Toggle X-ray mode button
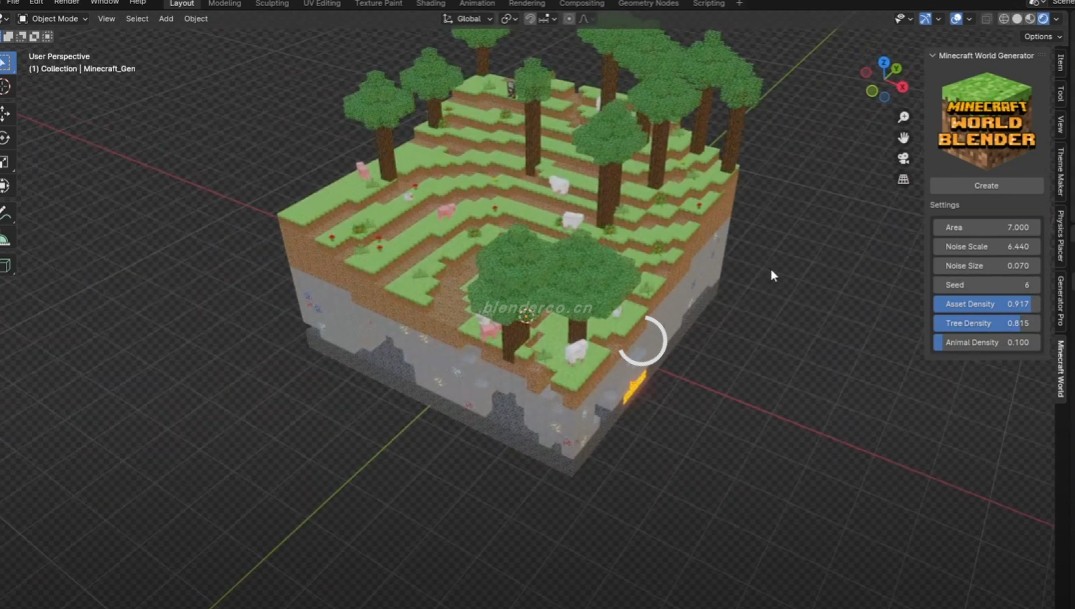Image resolution: width=1075 pixels, height=609 pixels. pyautogui.click(x=987, y=19)
